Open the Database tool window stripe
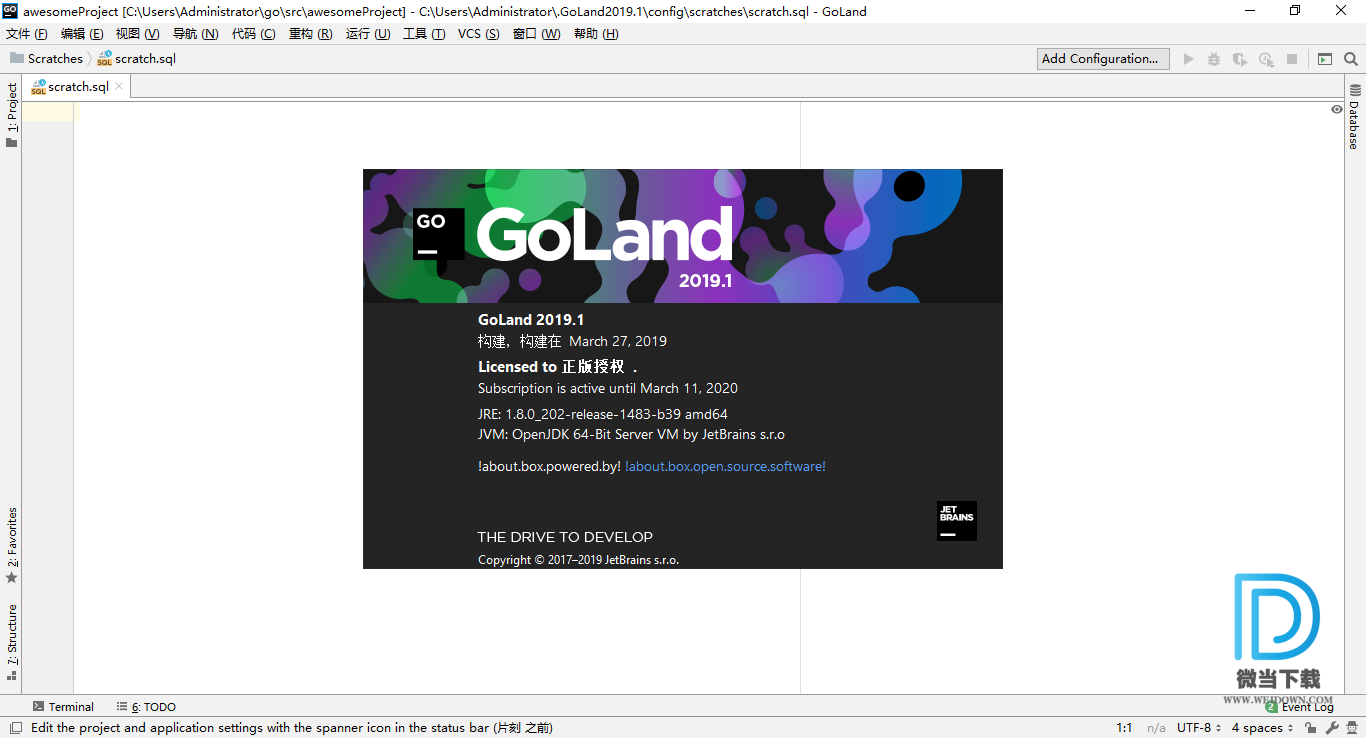 click(1355, 118)
